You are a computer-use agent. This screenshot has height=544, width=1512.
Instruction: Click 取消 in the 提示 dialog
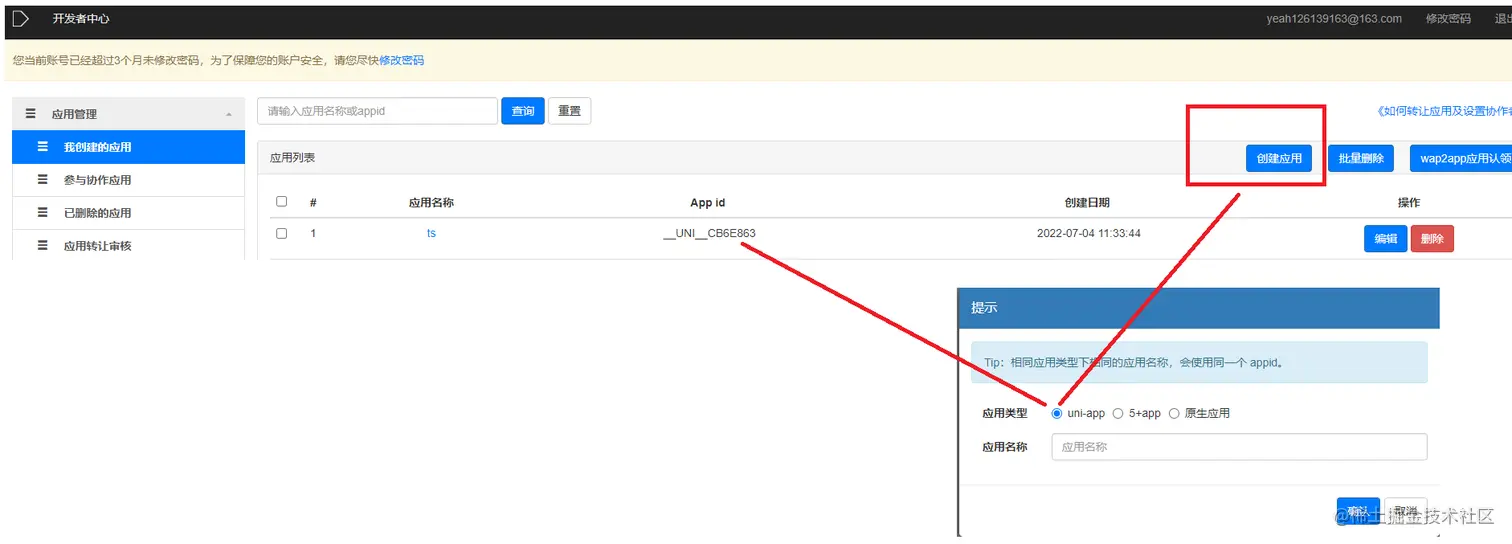[x=1406, y=511]
